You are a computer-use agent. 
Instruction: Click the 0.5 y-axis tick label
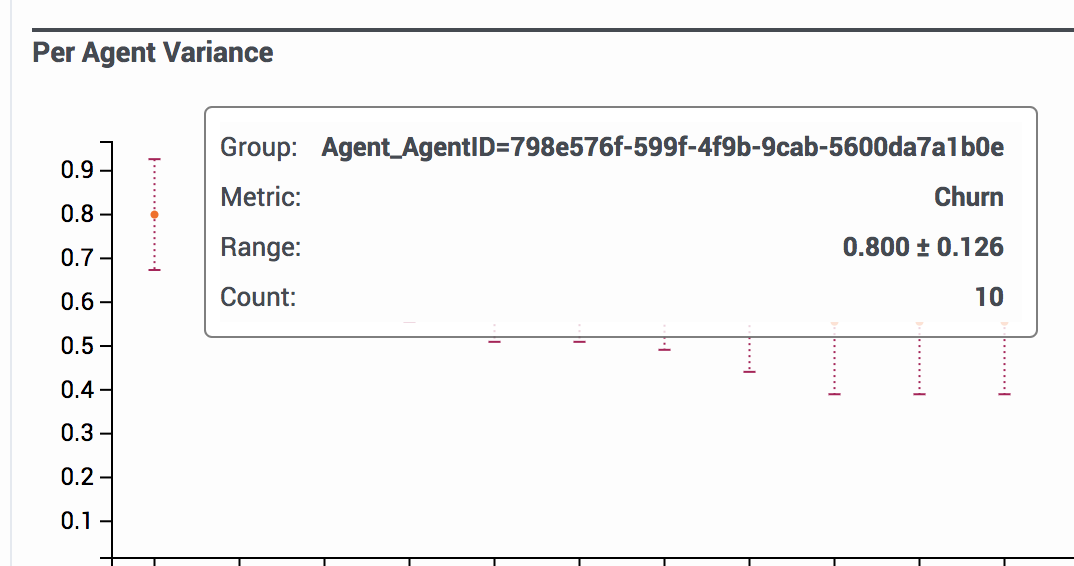pos(77,345)
